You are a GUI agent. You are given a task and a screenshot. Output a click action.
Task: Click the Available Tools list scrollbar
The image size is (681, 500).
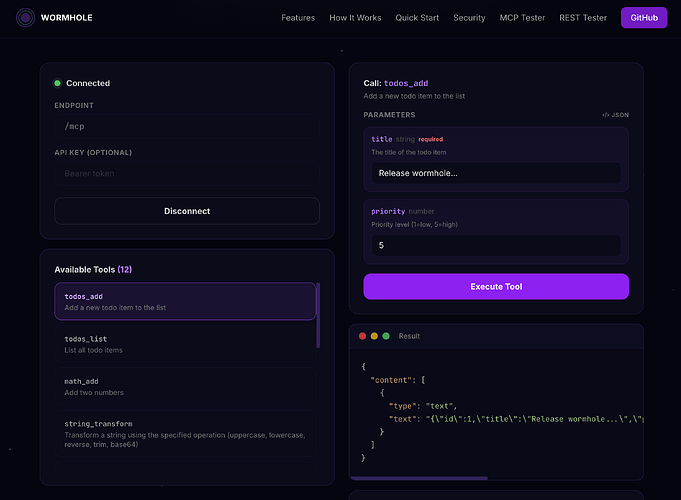pos(318,315)
